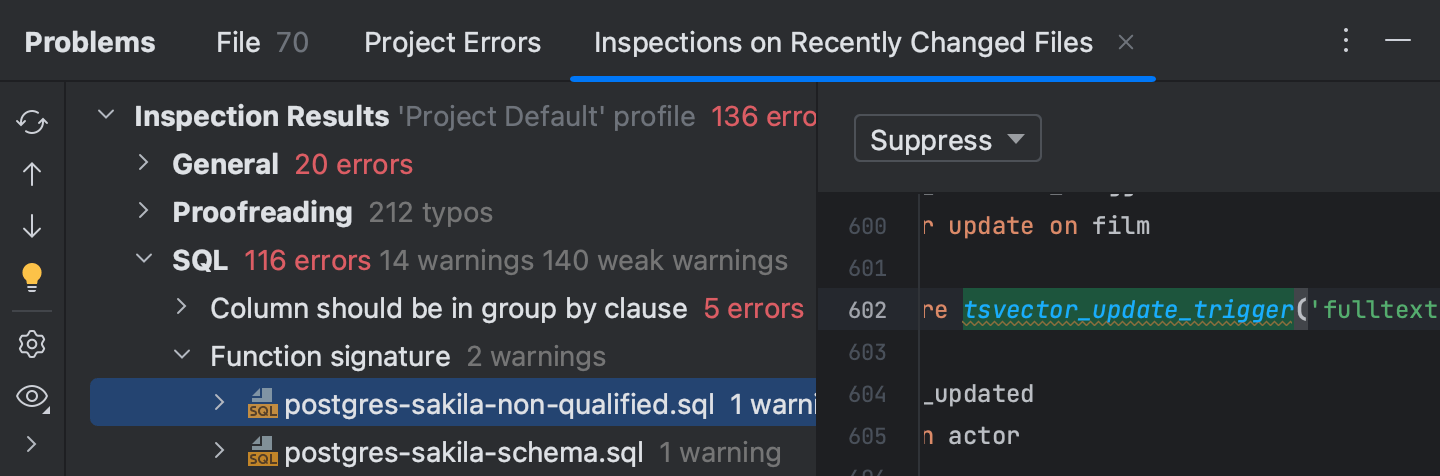Viewport: 1440px width, 476px height.
Task: Open the vertical three-dot options menu
Action: (x=1346, y=41)
